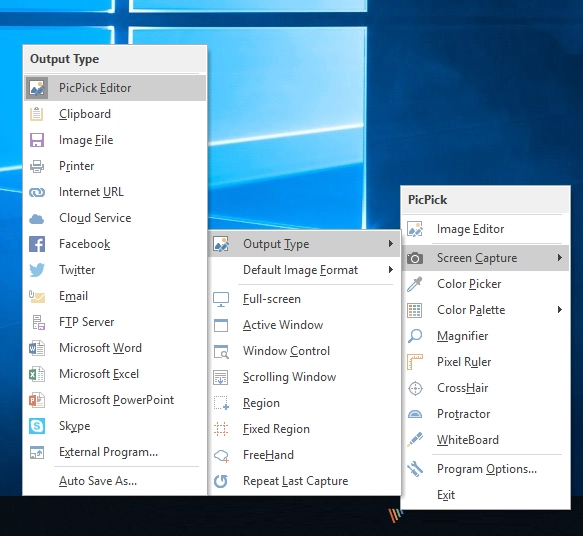This screenshot has height=536, width=583.
Task: Click the Scrolling Window capture icon
Action: pyautogui.click(x=221, y=377)
